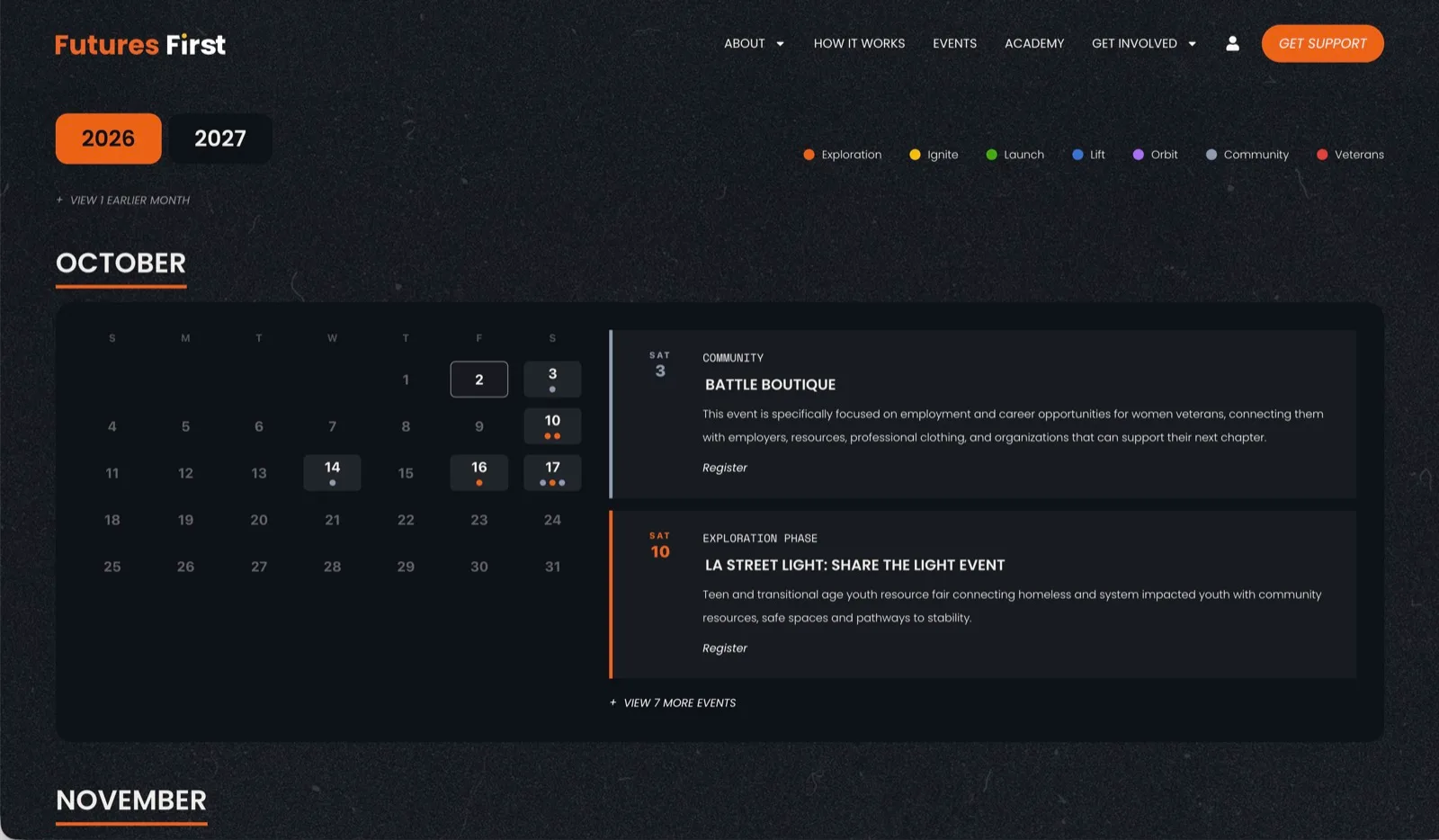
Task: Toggle the Veterans category filter
Action: pyautogui.click(x=1350, y=155)
